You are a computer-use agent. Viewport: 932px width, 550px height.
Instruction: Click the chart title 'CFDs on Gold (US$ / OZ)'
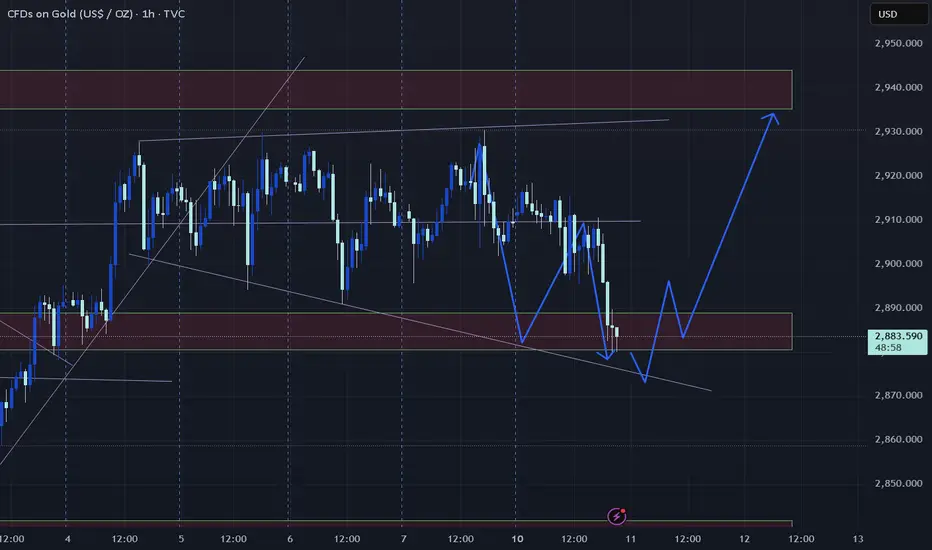point(70,14)
